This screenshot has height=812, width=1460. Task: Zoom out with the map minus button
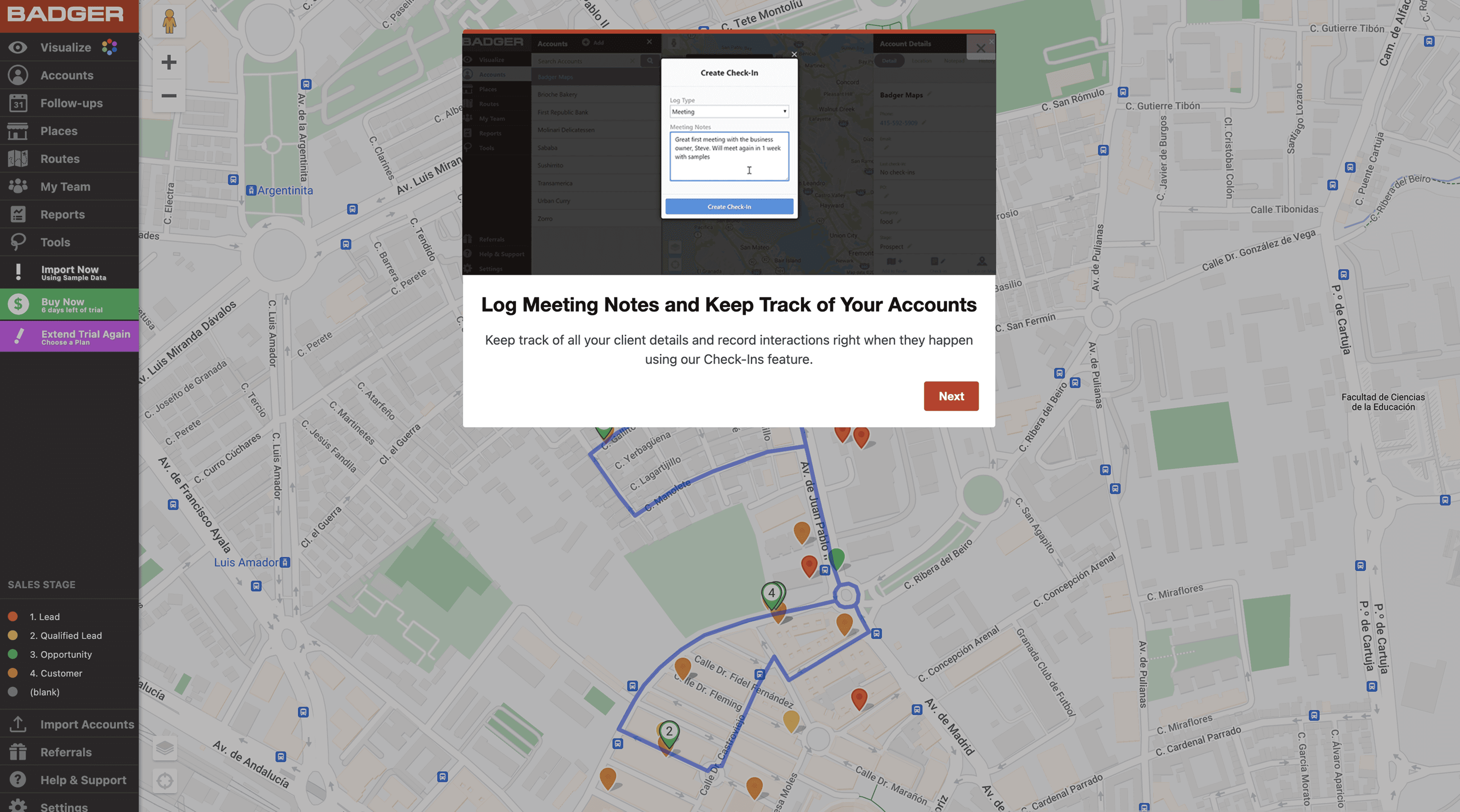[x=169, y=96]
